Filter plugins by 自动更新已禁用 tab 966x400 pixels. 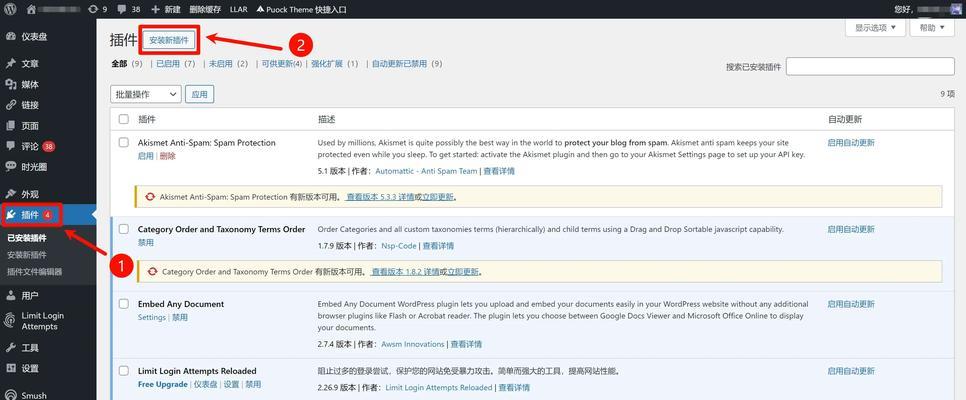coord(399,63)
